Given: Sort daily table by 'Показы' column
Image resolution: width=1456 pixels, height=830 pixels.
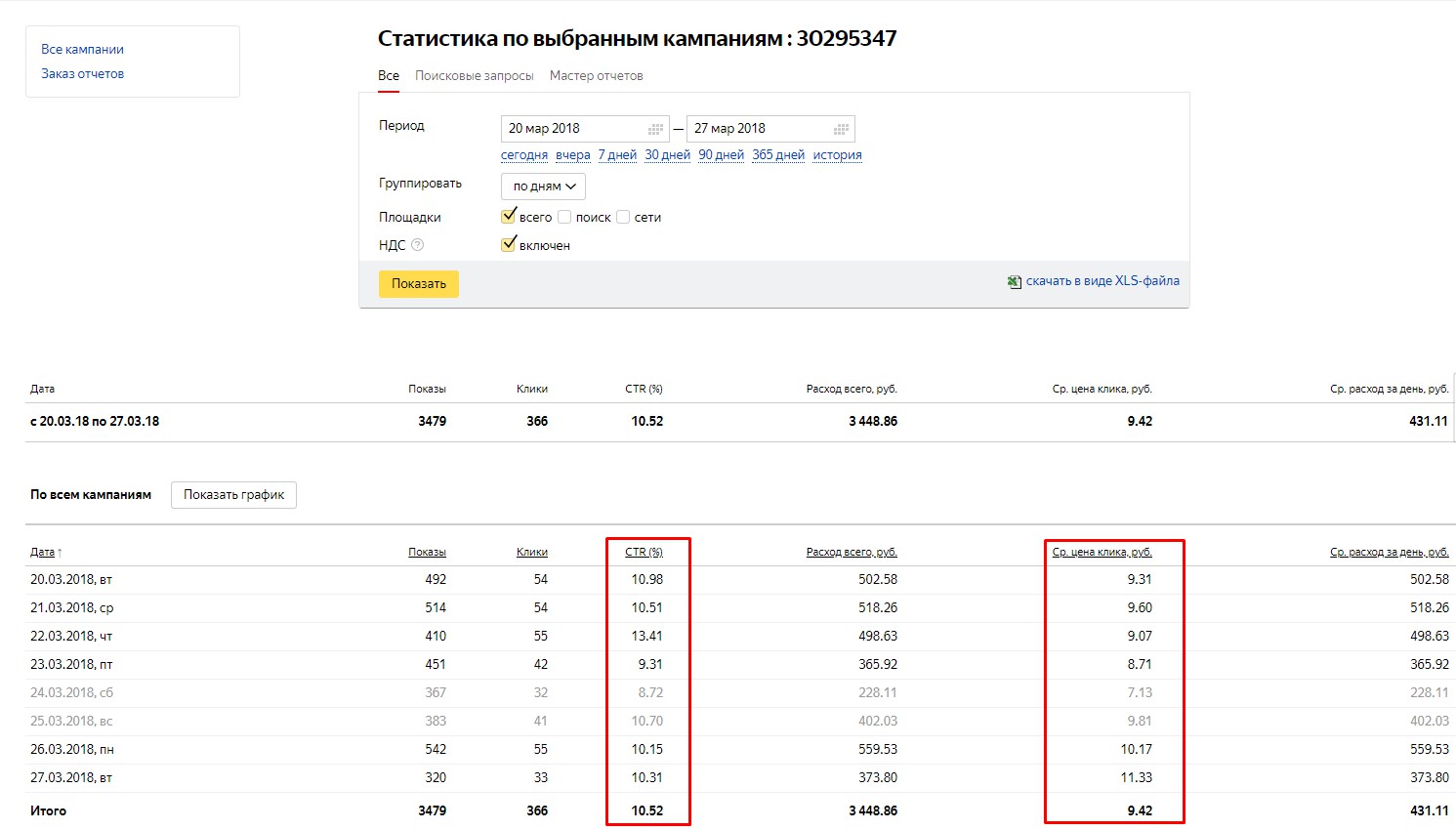Looking at the screenshot, I should (427, 553).
